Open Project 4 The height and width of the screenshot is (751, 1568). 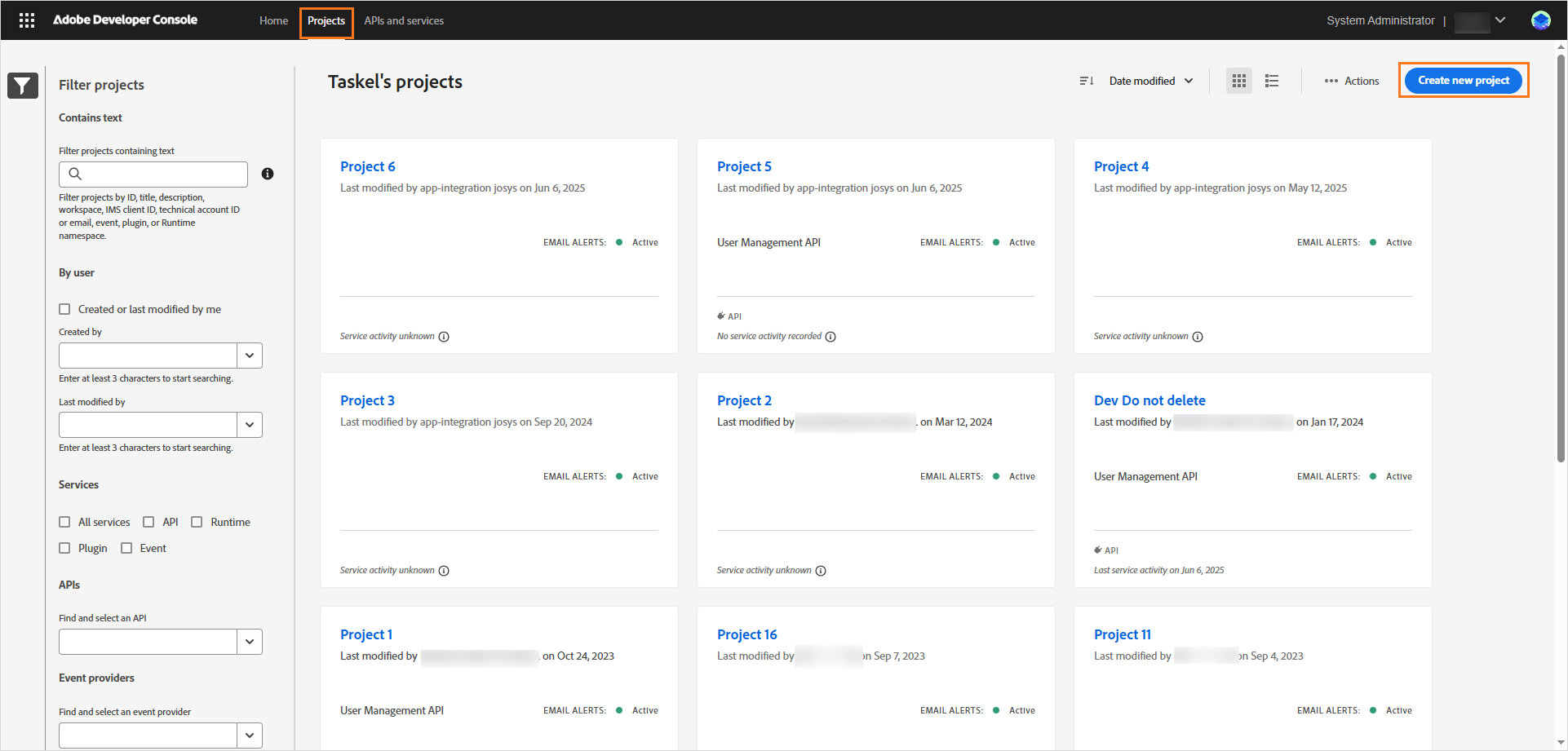(x=1121, y=166)
